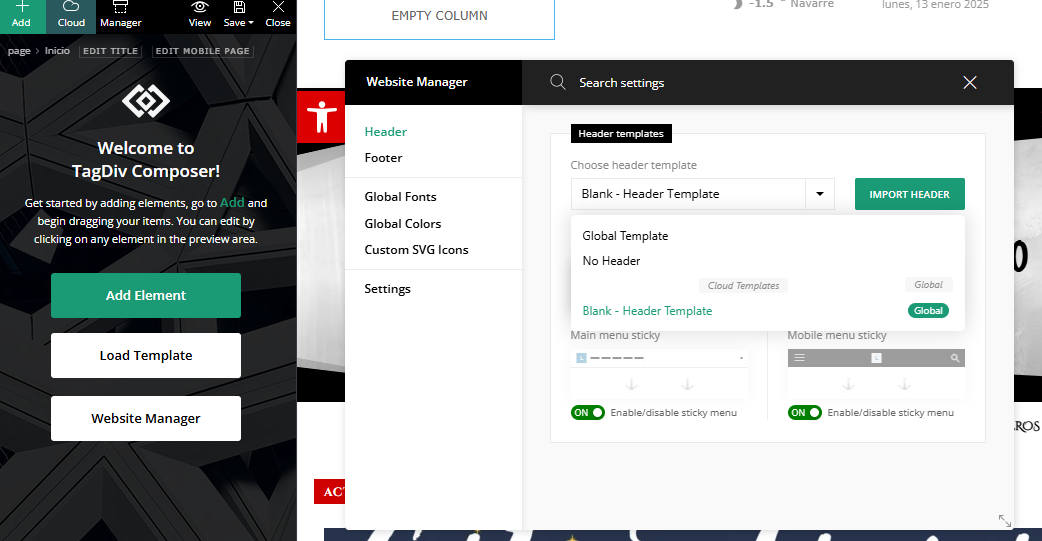1042x541 pixels.
Task: Click the main menu sticky preview
Action: (x=659, y=373)
